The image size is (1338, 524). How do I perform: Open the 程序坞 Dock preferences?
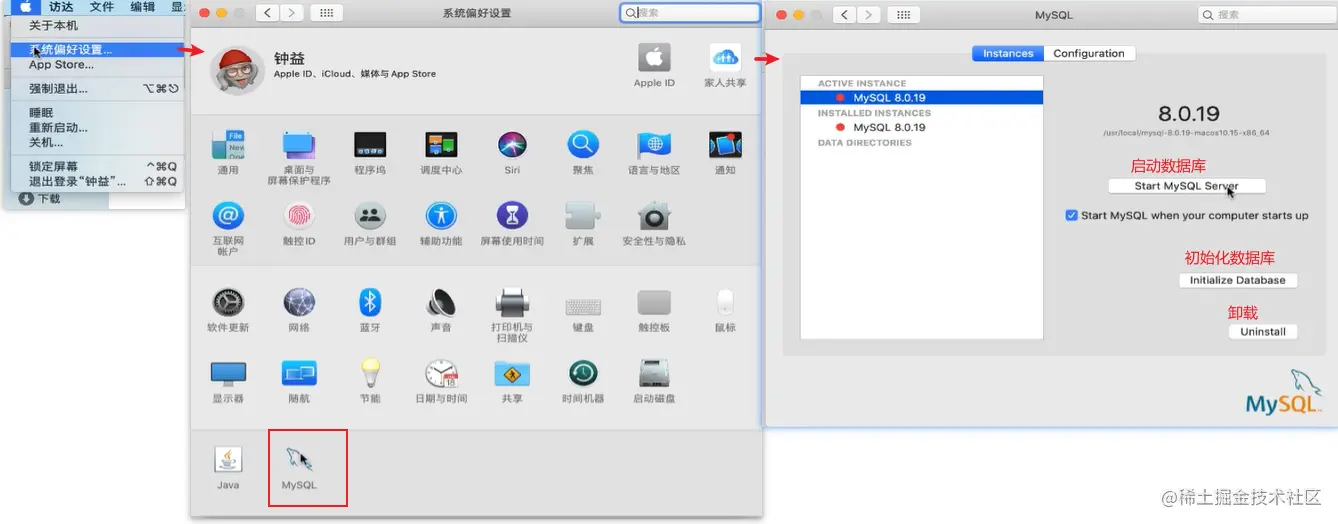[x=370, y=146]
